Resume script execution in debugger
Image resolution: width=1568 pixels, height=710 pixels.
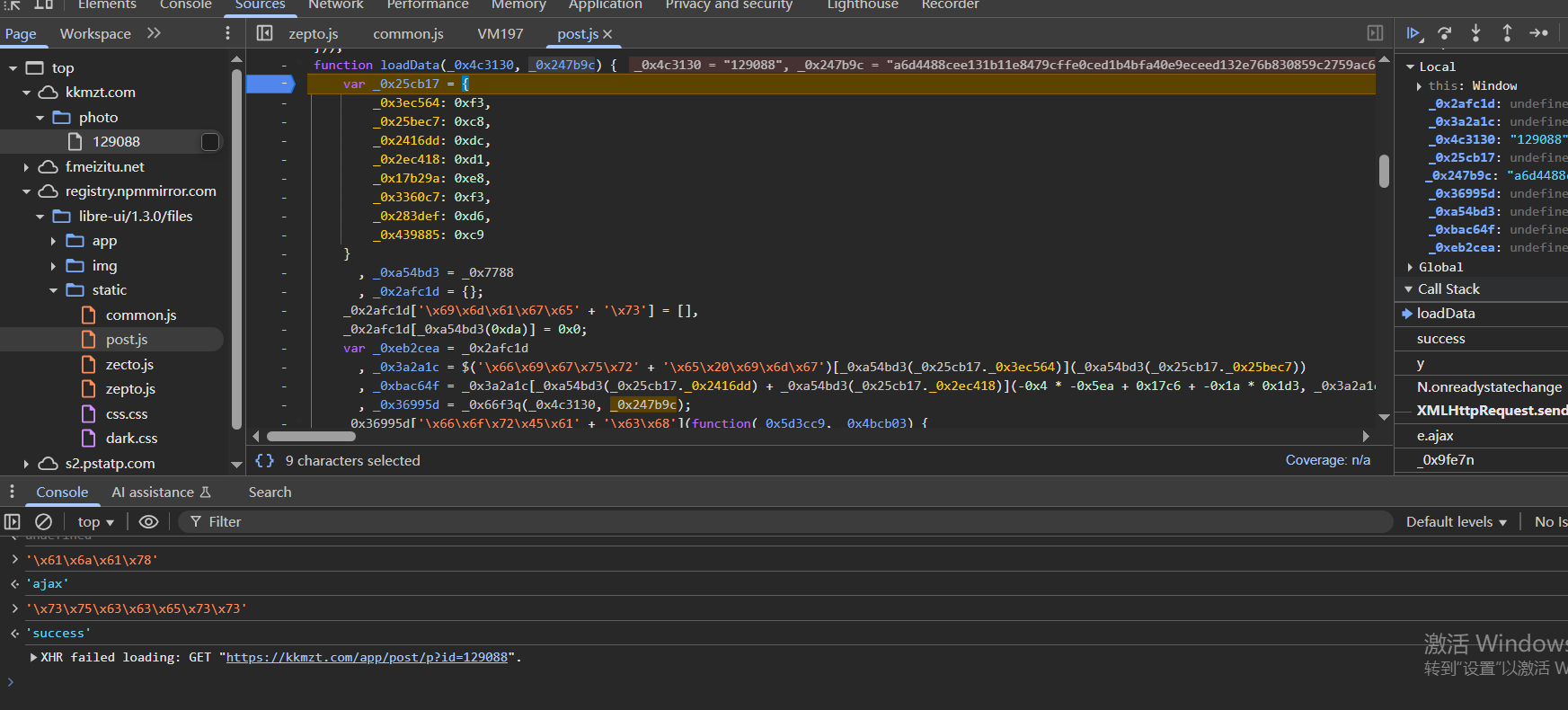[1413, 33]
